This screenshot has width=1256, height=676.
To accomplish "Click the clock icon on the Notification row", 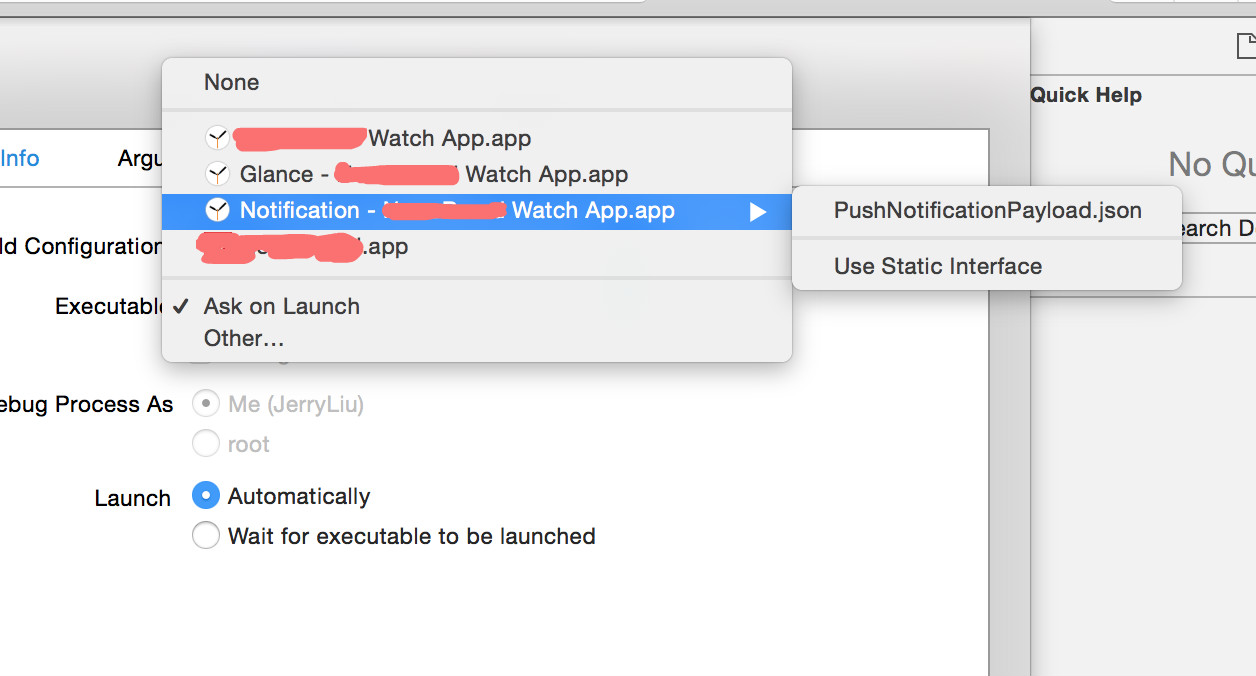I will pos(216,210).
